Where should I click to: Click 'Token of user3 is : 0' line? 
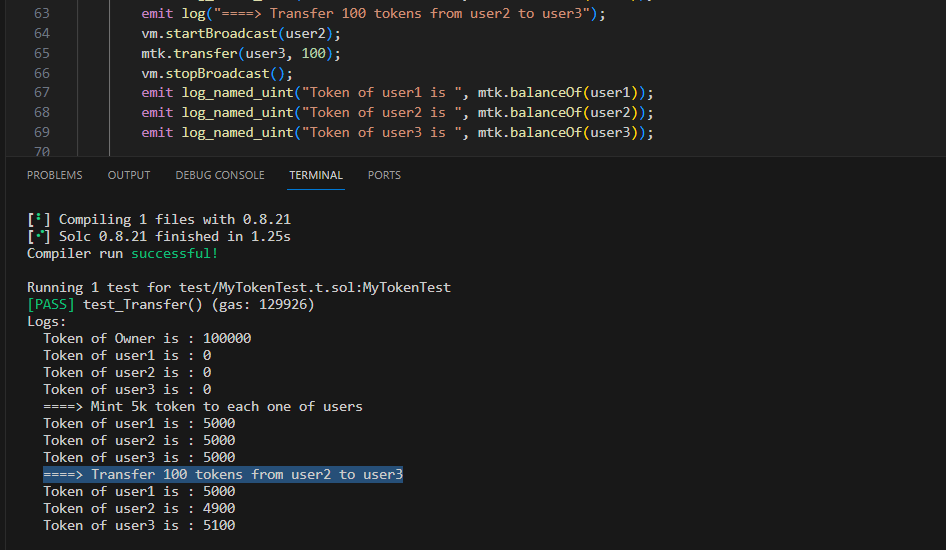[127, 389]
